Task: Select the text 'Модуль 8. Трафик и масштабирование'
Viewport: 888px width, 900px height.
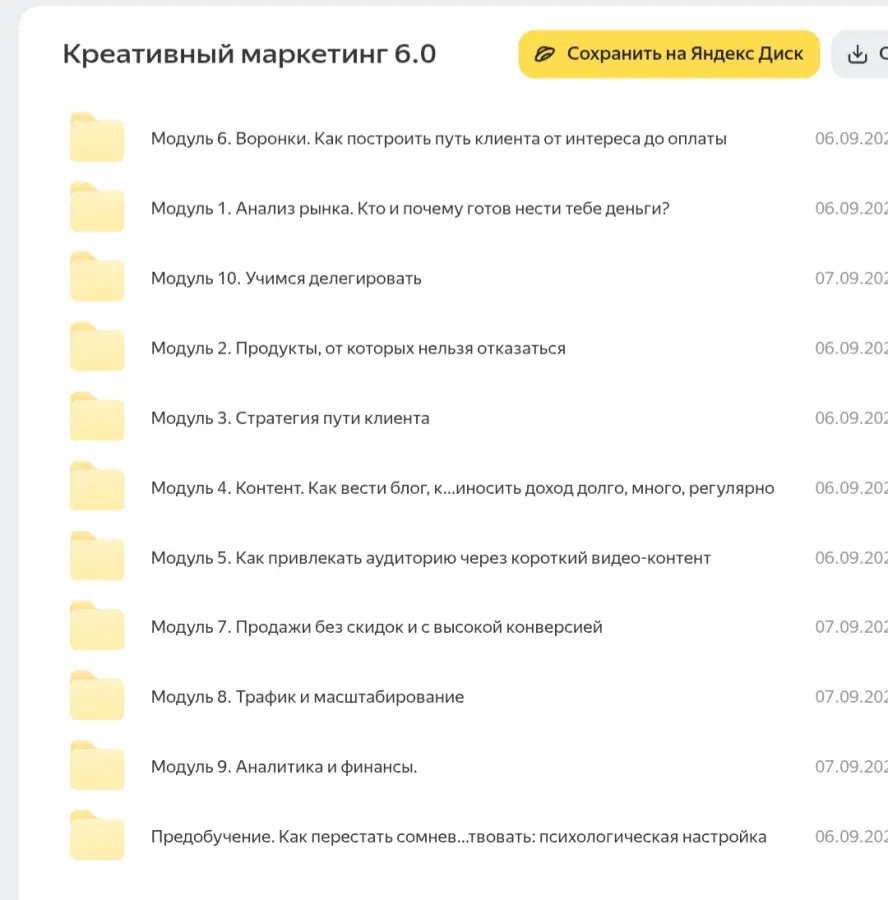Action: tap(307, 697)
